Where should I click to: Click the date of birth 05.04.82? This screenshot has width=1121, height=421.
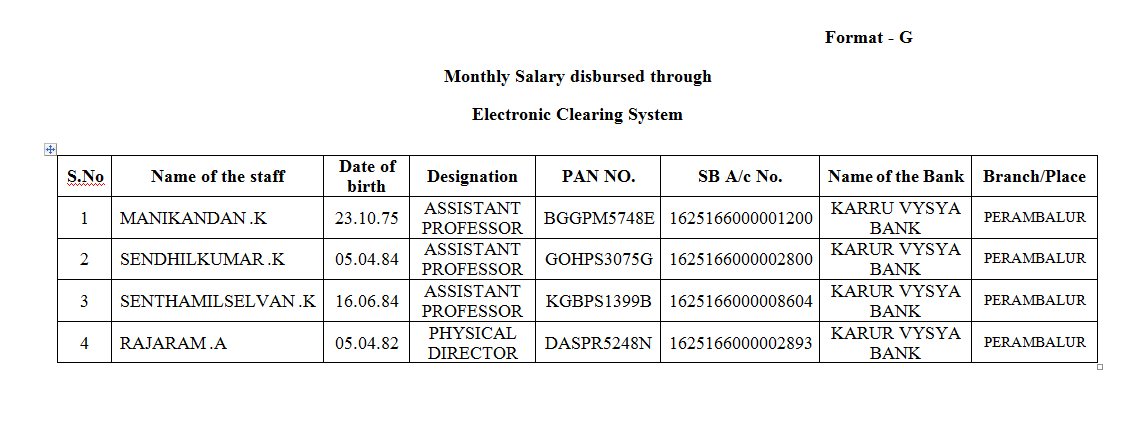pos(367,343)
